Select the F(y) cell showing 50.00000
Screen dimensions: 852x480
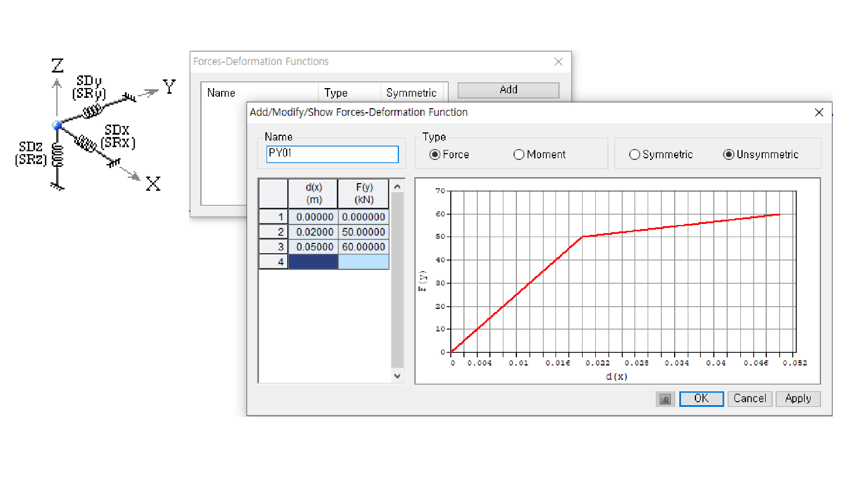(363, 232)
